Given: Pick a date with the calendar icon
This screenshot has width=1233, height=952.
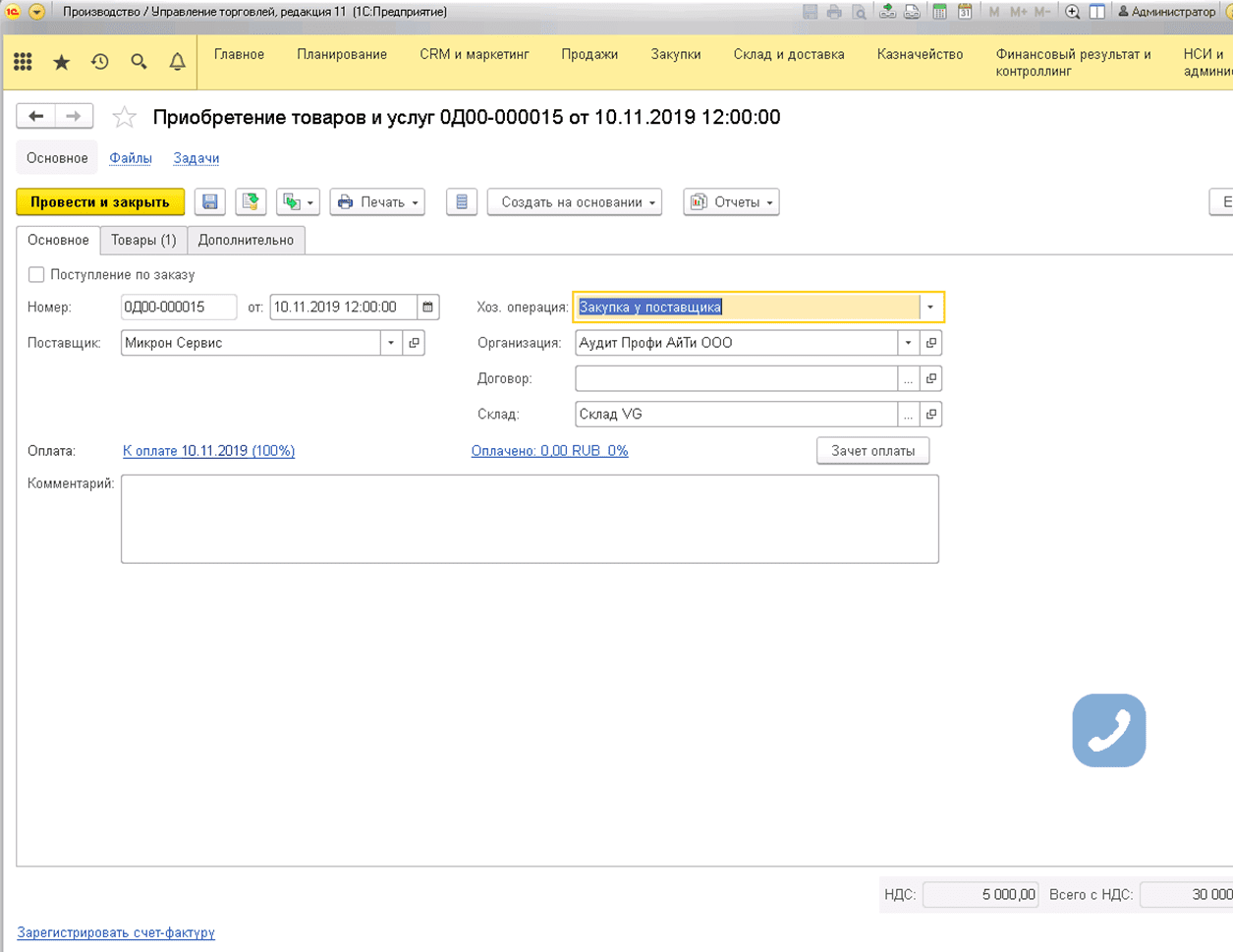Looking at the screenshot, I should (x=428, y=308).
